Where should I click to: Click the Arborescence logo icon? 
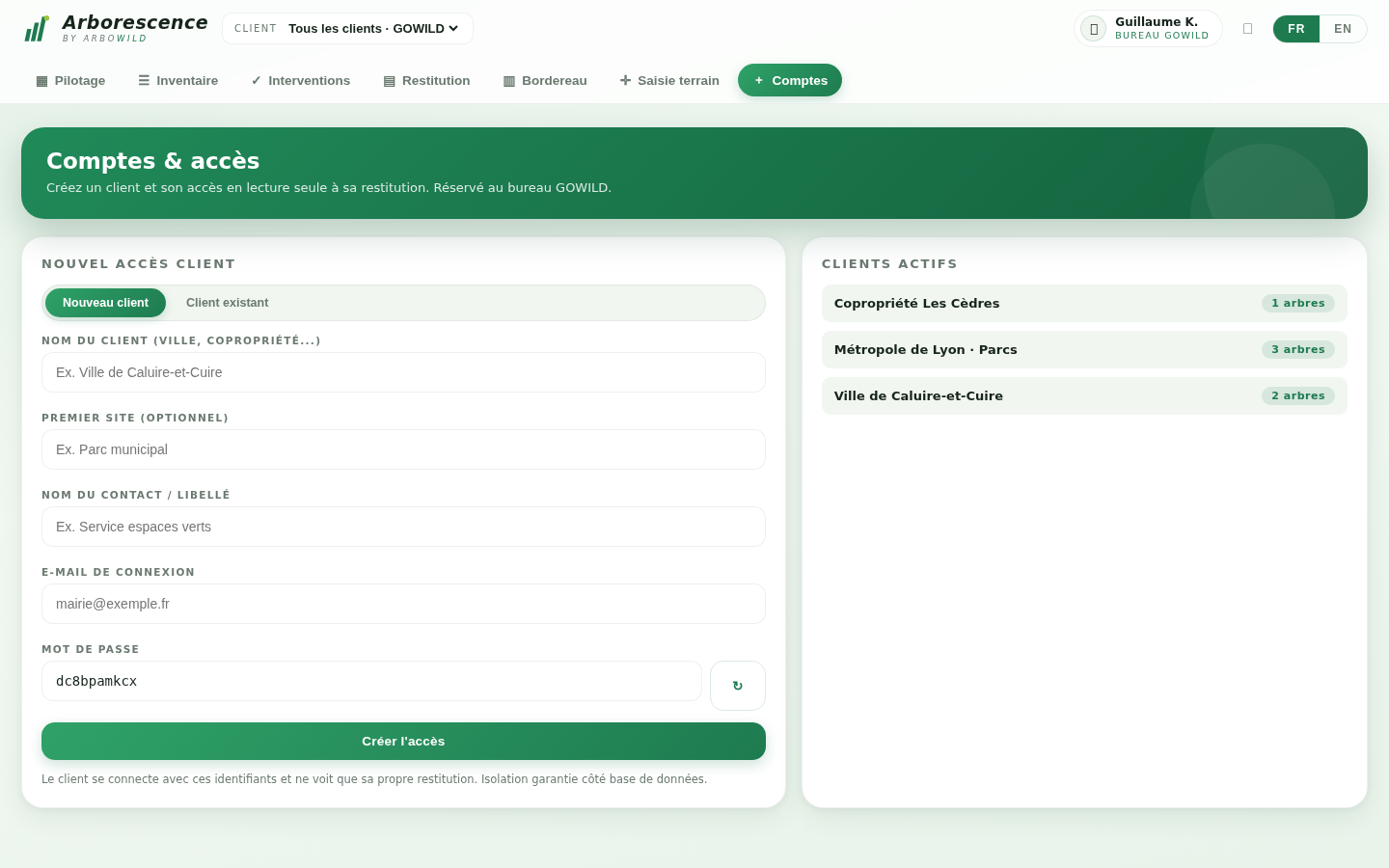point(37,29)
